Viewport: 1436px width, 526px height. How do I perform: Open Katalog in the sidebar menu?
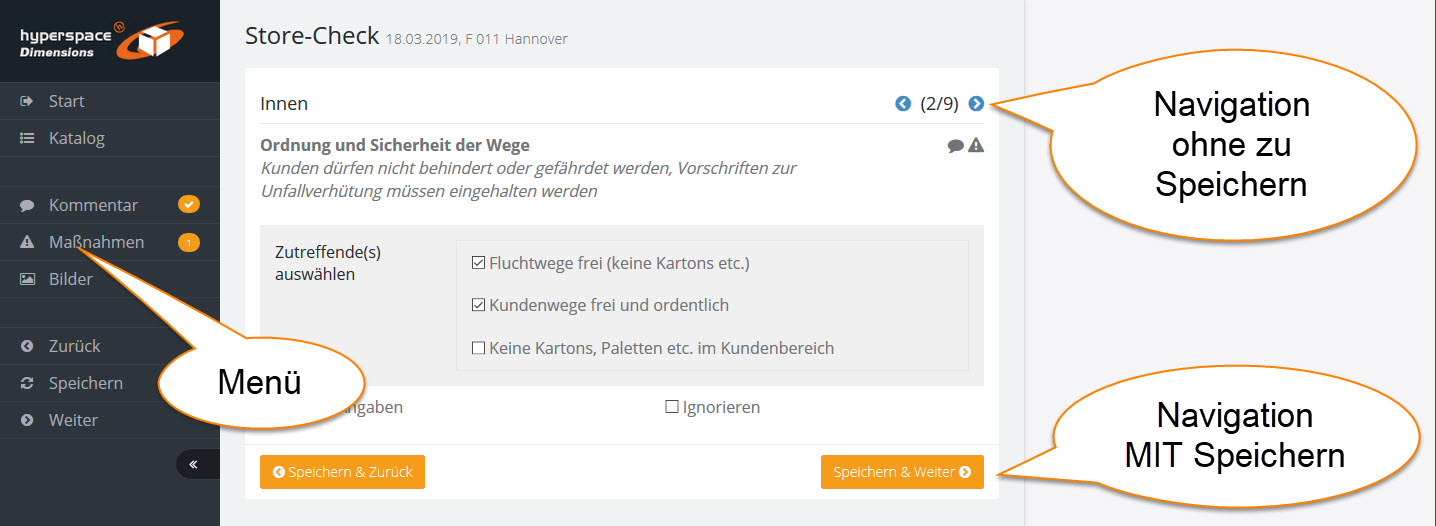76,138
